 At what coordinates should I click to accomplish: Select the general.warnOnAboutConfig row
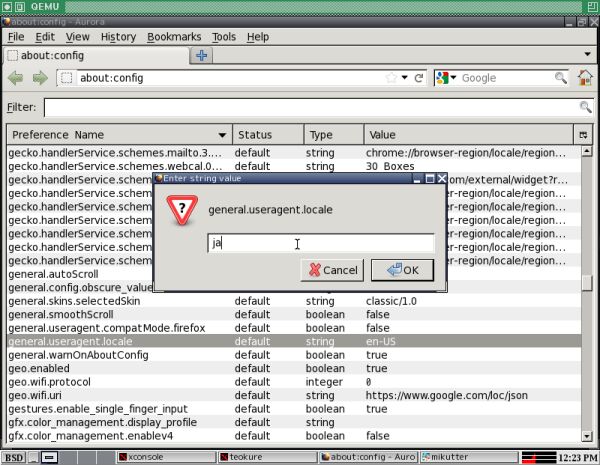tap(294, 355)
